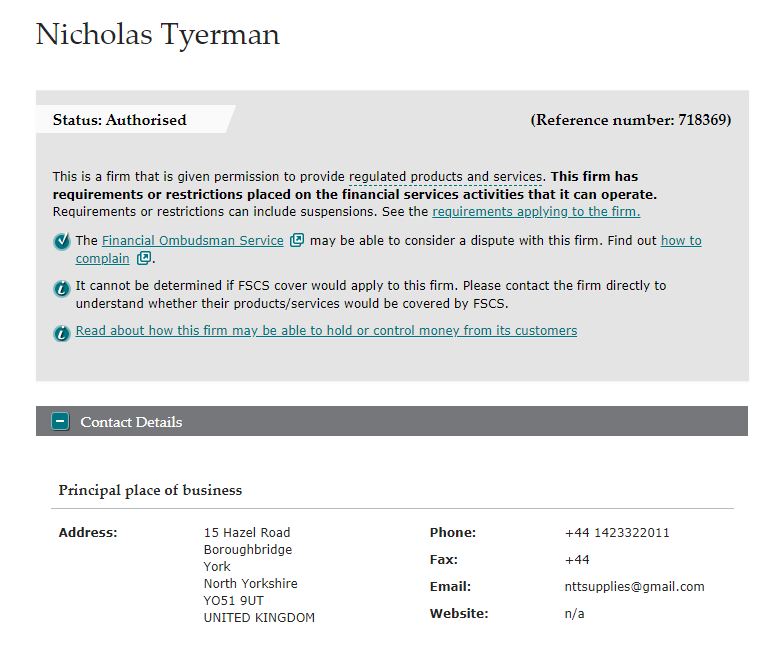Click the Nicholas Tyerman page heading
771x652 pixels.
(157, 35)
